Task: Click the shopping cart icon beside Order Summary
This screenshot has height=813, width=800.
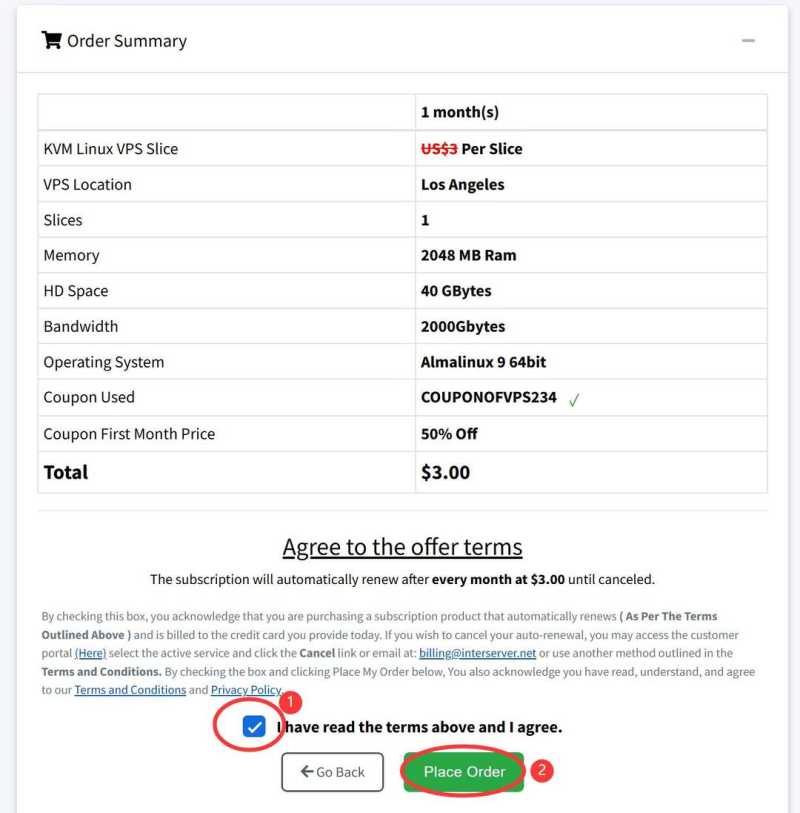Action: 51,40
